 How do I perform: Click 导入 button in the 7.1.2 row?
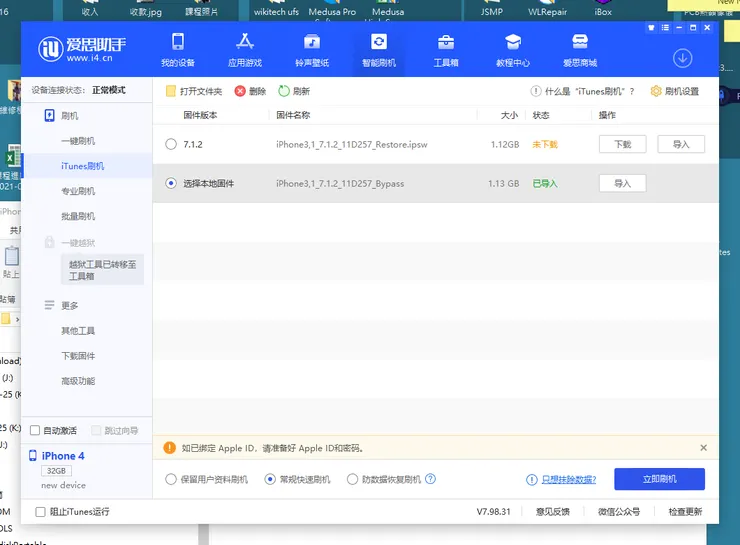681,144
